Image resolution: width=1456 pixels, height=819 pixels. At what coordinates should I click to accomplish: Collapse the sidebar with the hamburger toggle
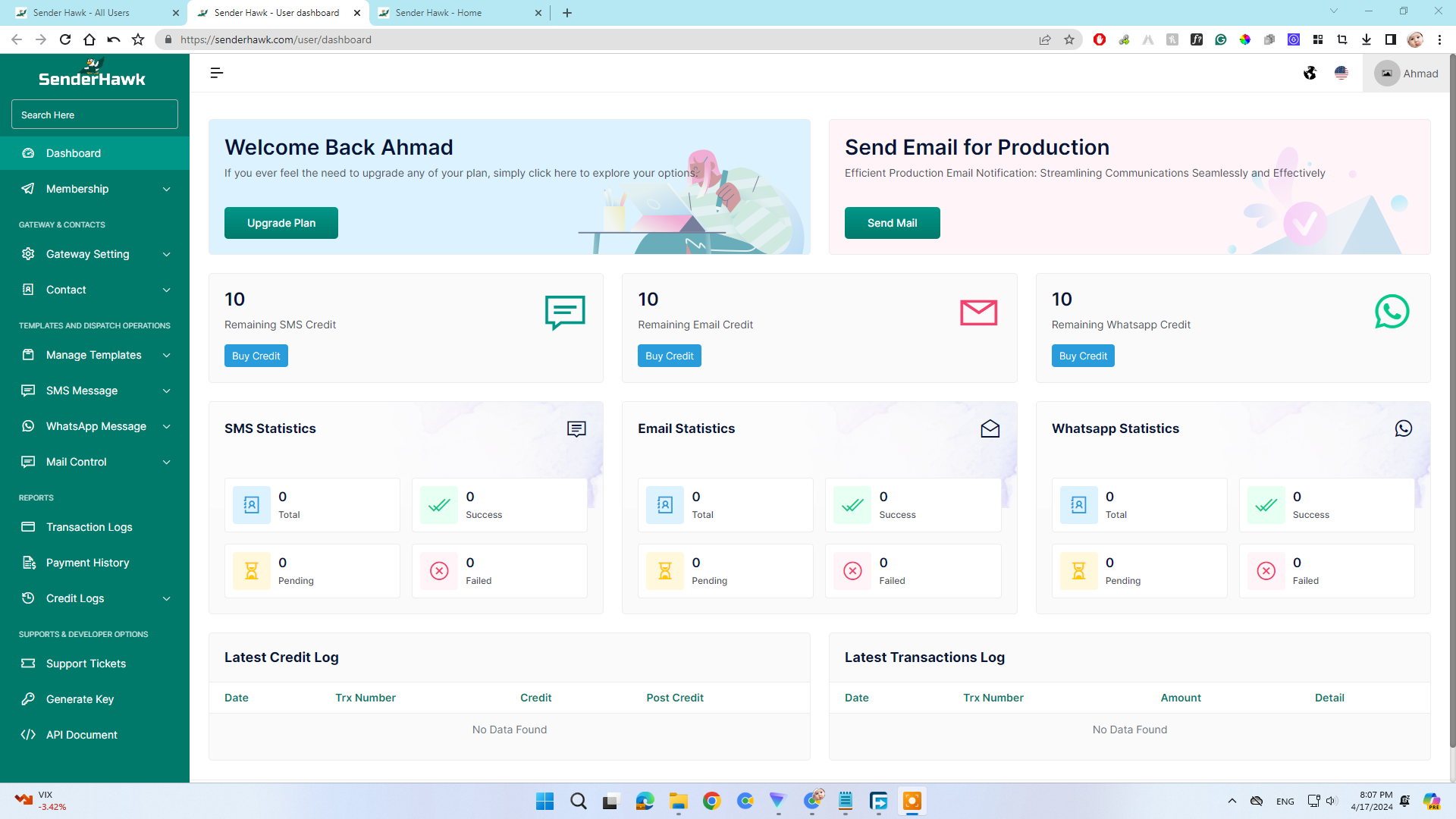click(217, 73)
